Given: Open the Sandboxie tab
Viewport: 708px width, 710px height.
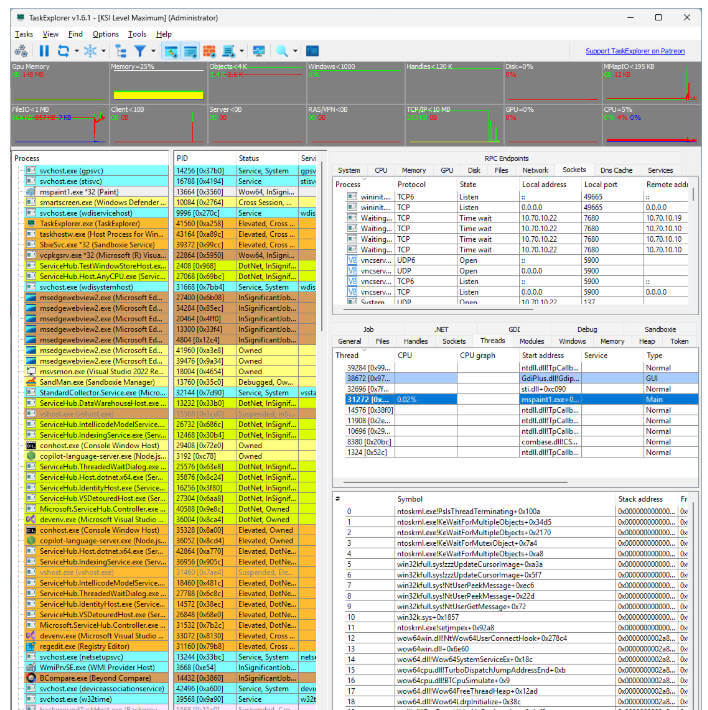Looking at the screenshot, I should click(x=660, y=330).
